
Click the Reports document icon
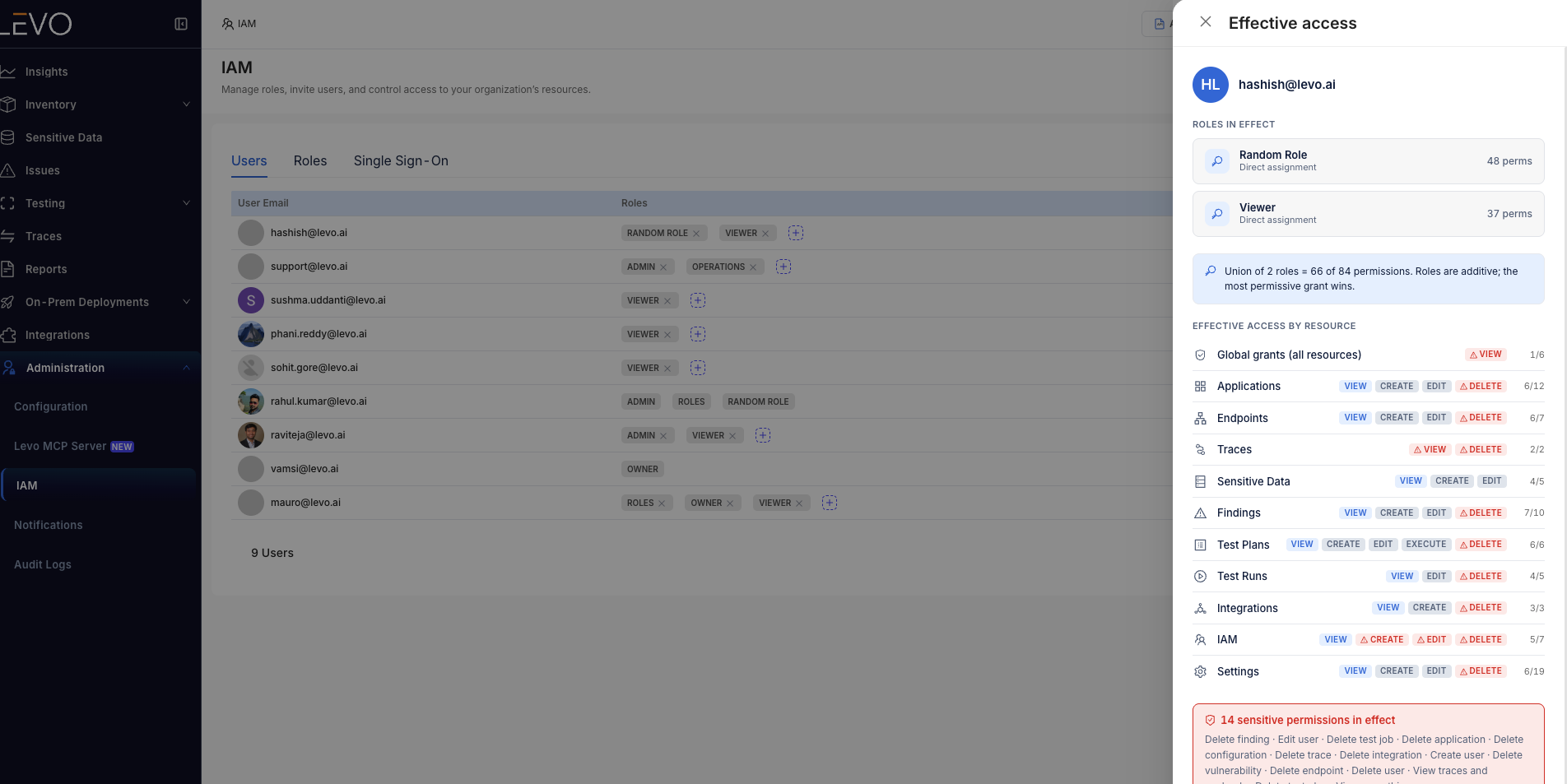[x=8, y=269]
